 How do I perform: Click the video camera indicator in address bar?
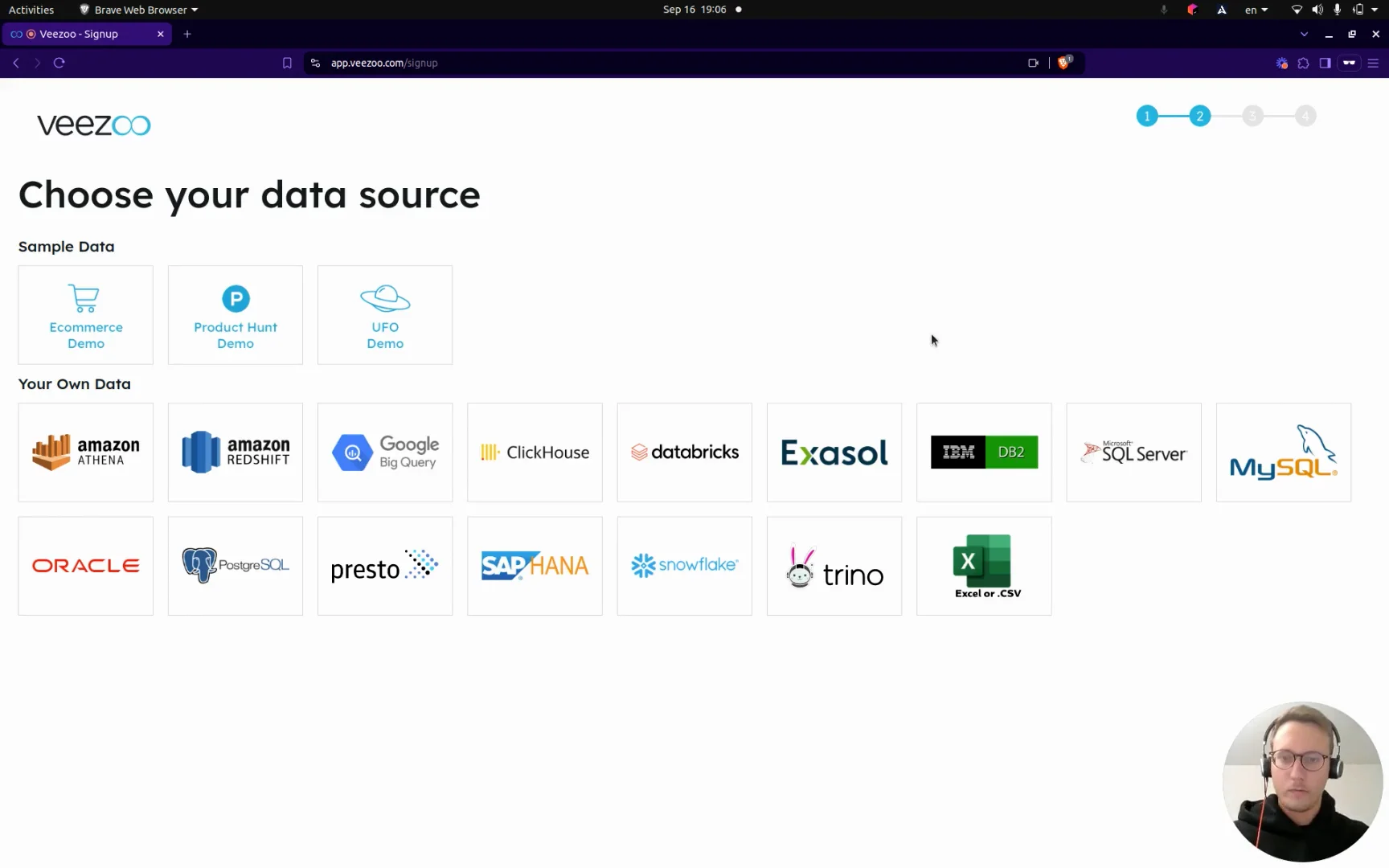[1034, 62]
